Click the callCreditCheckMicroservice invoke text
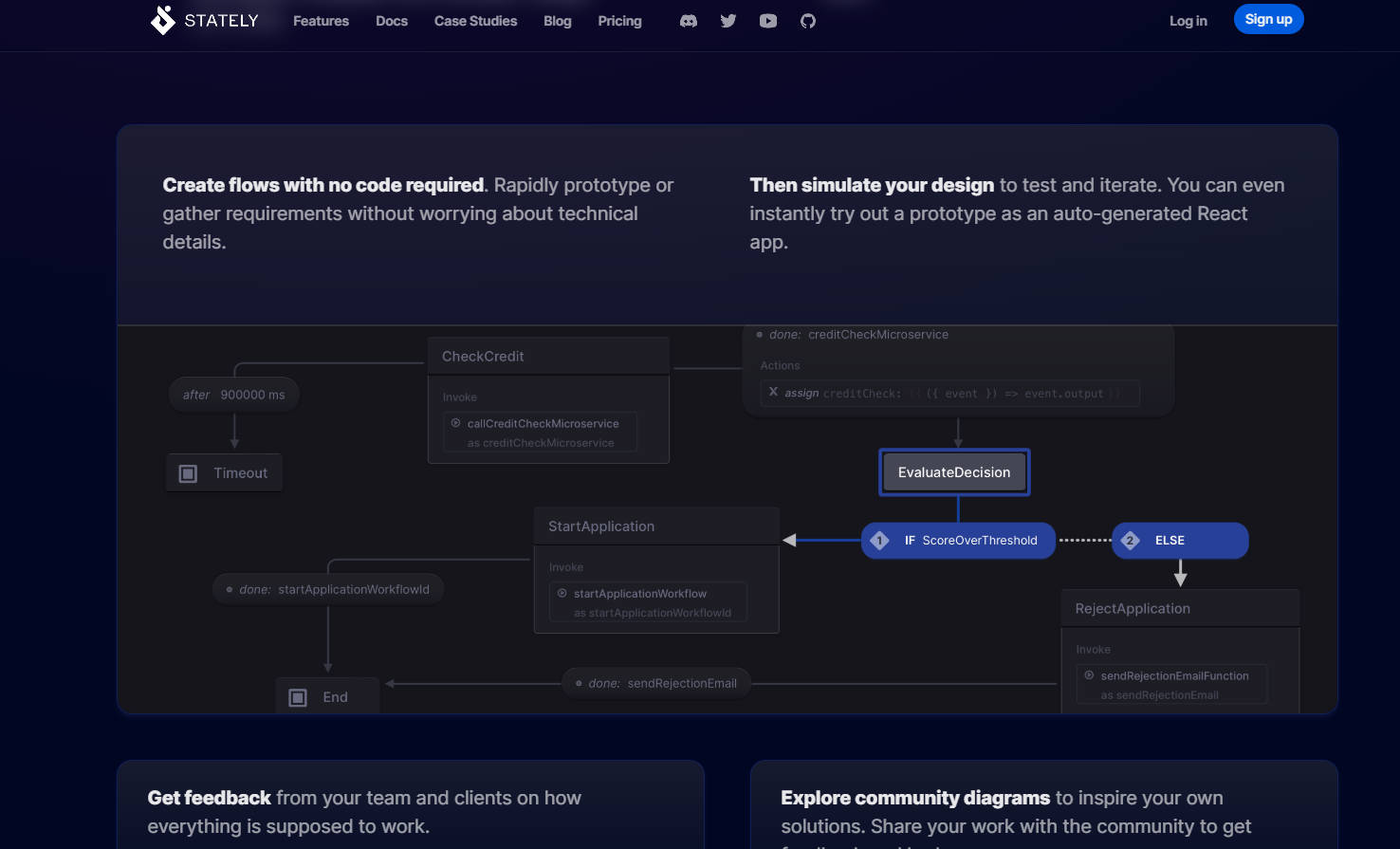 point(543,423)
